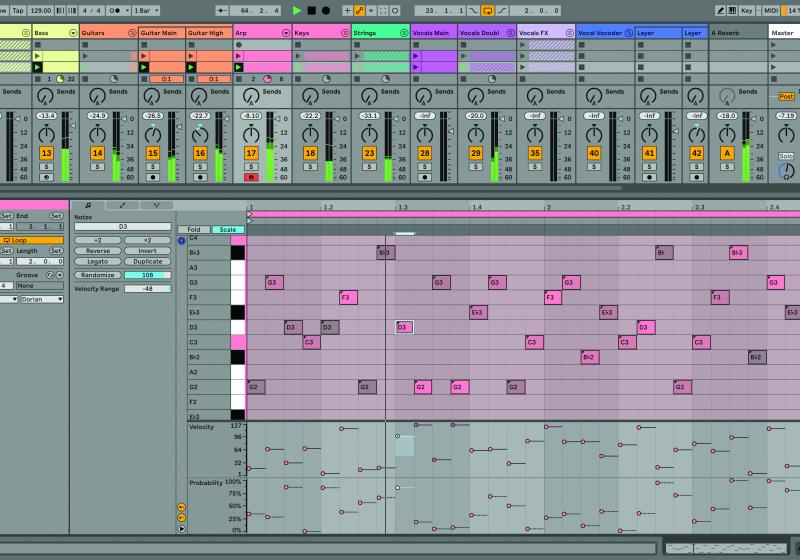Viewport: 800px width, 560px height.
Task: Enable the Arrangement Record button
Action: 326,10
